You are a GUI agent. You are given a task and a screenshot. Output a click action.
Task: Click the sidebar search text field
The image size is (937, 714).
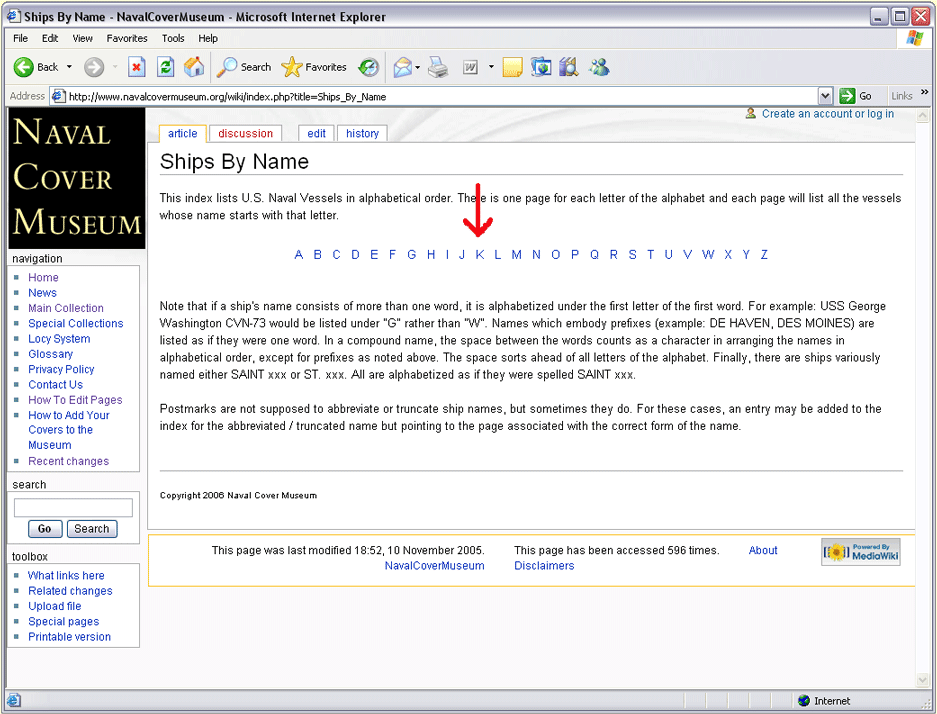click(x=73, y=508)
